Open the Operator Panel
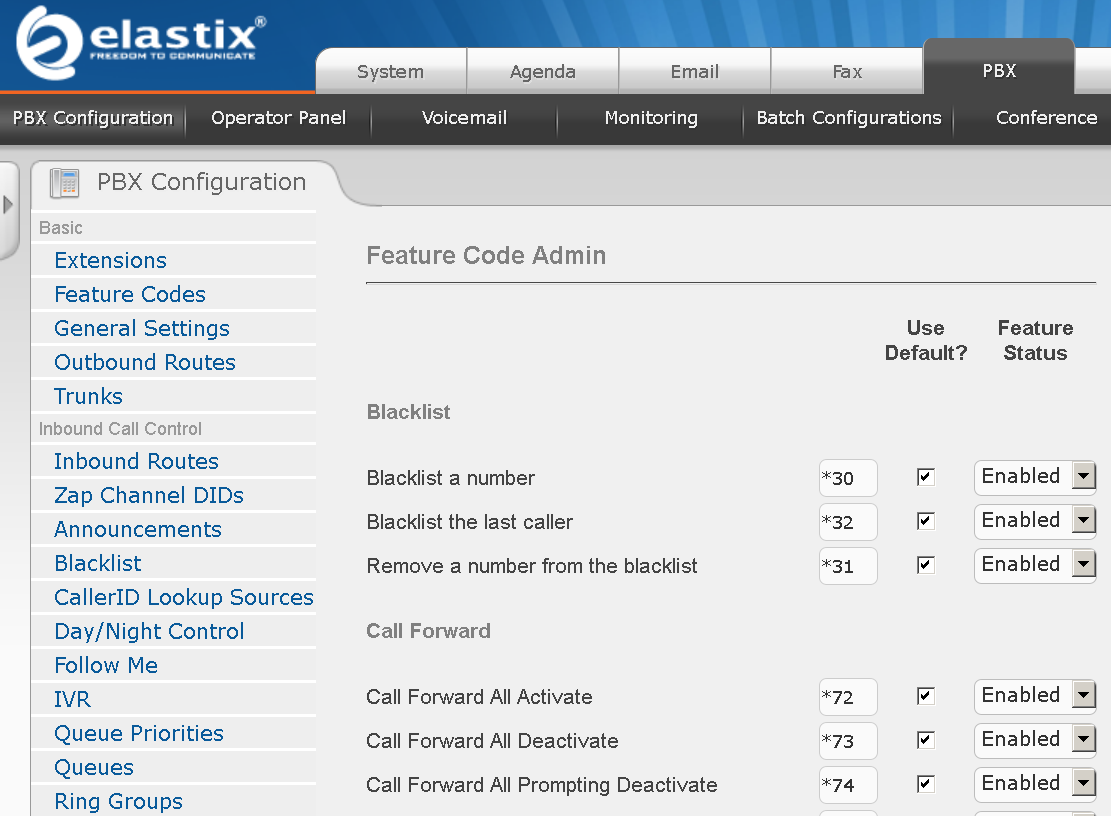 [x=278, y=118]
